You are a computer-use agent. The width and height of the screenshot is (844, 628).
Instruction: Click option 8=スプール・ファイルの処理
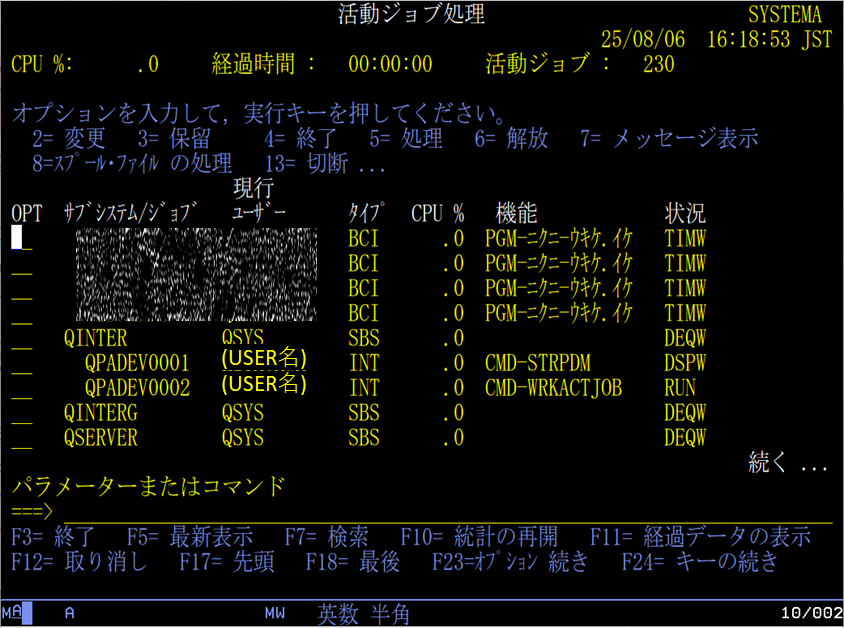pyautogui.click(x=132, y=164)
